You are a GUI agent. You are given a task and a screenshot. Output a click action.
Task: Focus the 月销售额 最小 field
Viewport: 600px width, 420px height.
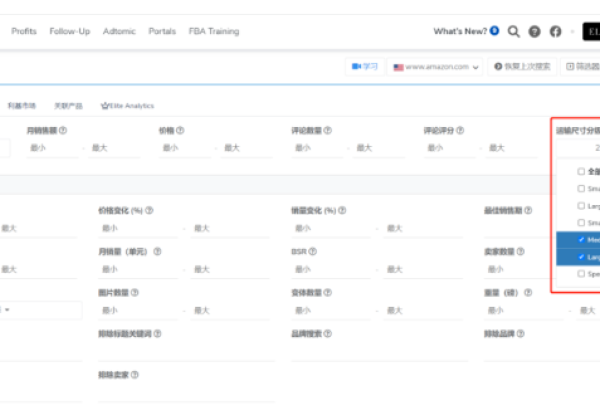(53, 148)
